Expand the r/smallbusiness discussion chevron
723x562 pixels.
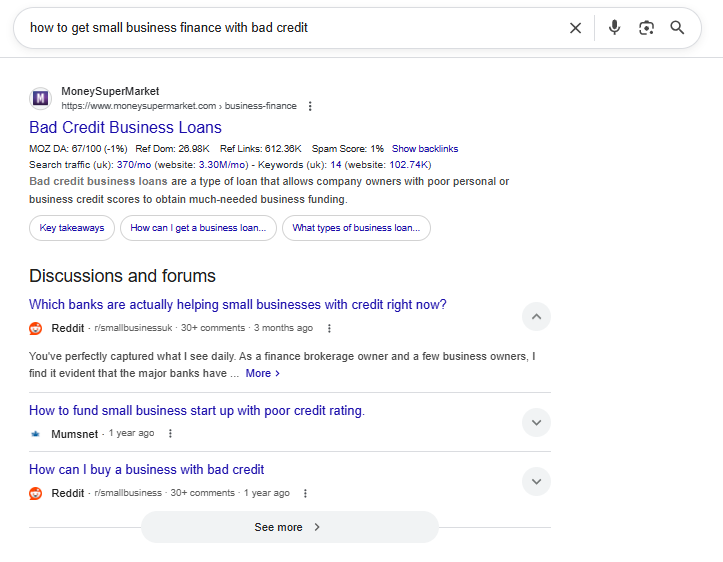point(536,481)
